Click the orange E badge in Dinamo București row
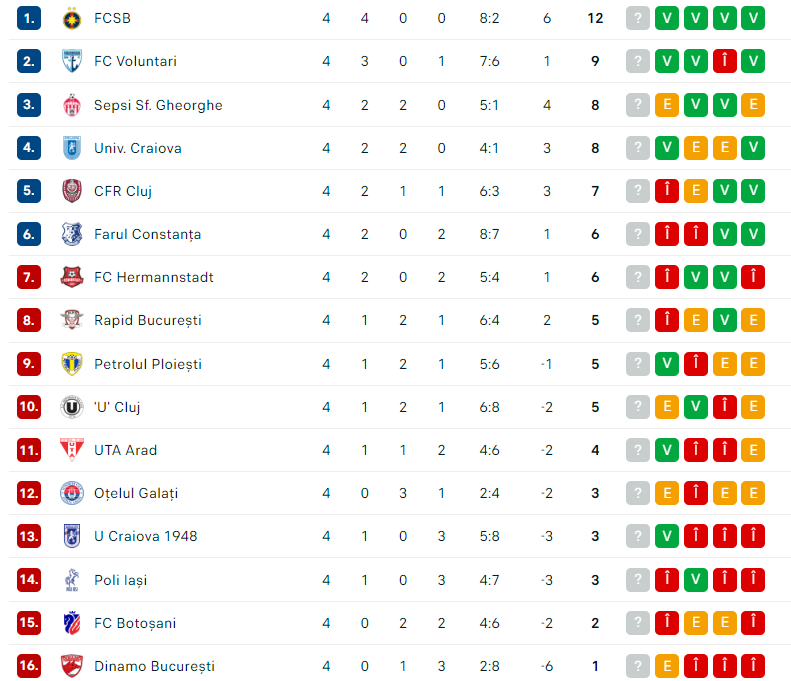The image size is (791, 681). (667, 666)
